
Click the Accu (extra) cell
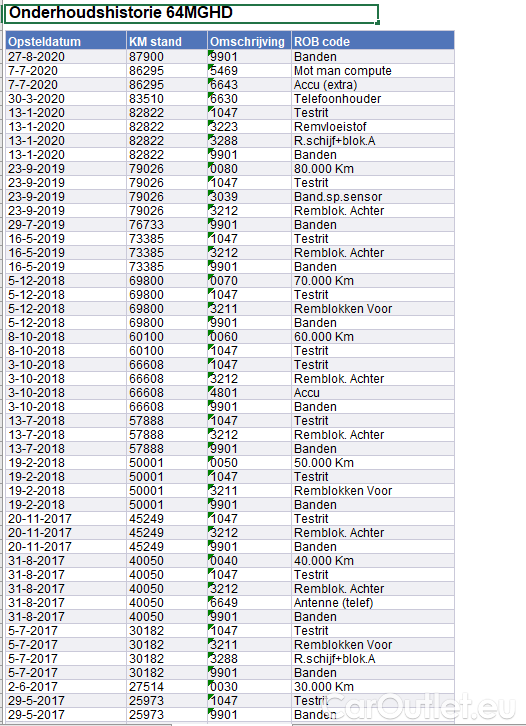click(373, 85)
